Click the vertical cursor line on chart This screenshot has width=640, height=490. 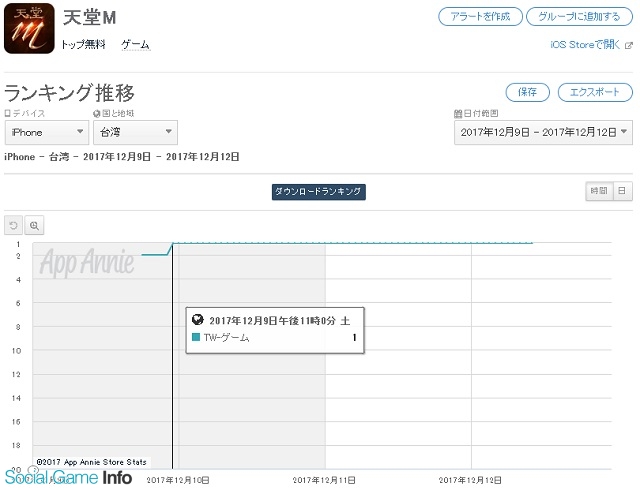172,355
